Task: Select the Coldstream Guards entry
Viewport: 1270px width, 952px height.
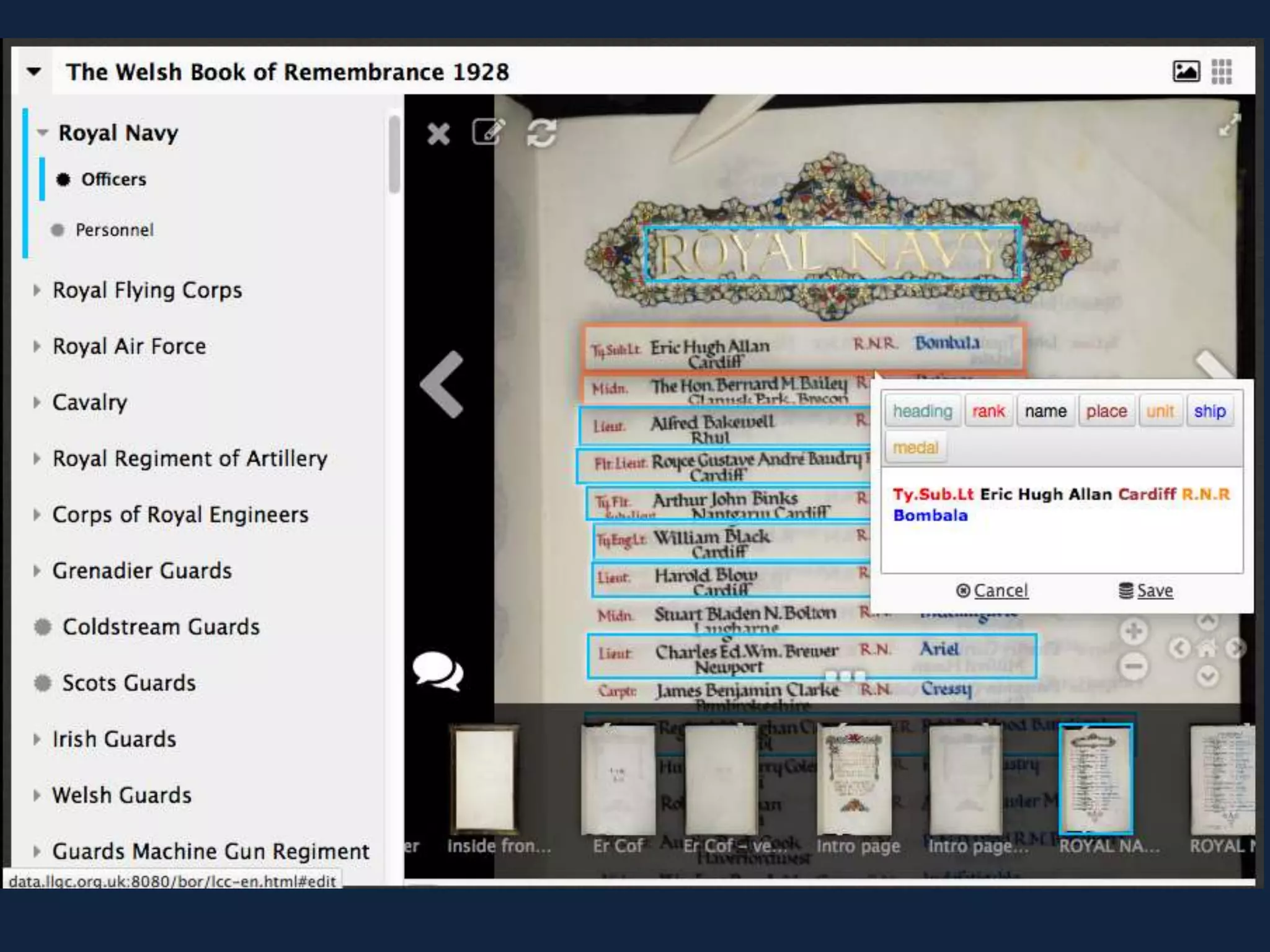Action: point(161,627)
